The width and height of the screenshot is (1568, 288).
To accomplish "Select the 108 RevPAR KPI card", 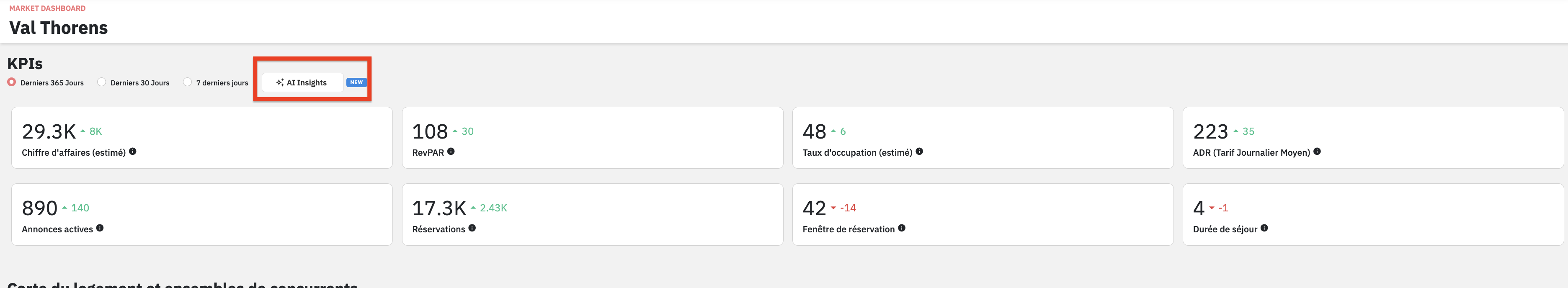I will click(x=592, y=138).
